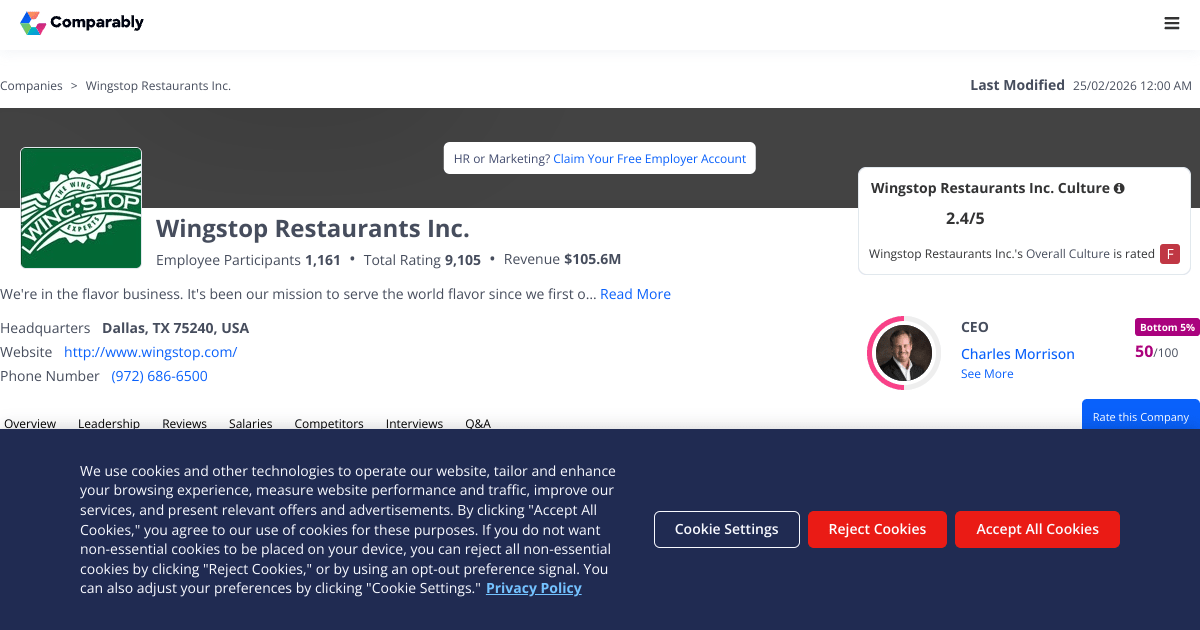Open Charles Morrison profile link
1200x630 pixels.
1017,354
